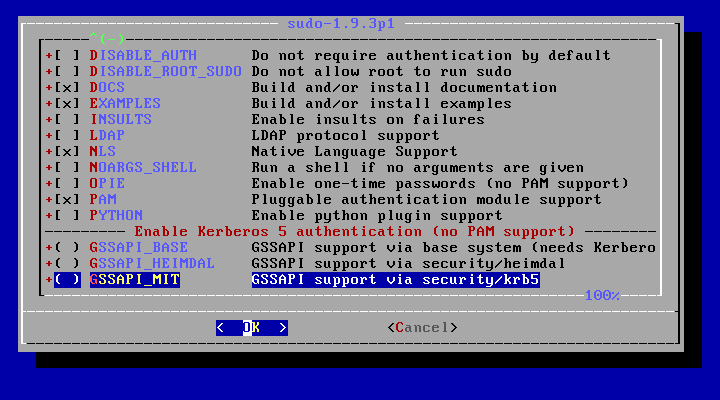This screenshot has width=720, height=400.
Task: Click the EXAMPLES option label
Action: coord(125,104)
